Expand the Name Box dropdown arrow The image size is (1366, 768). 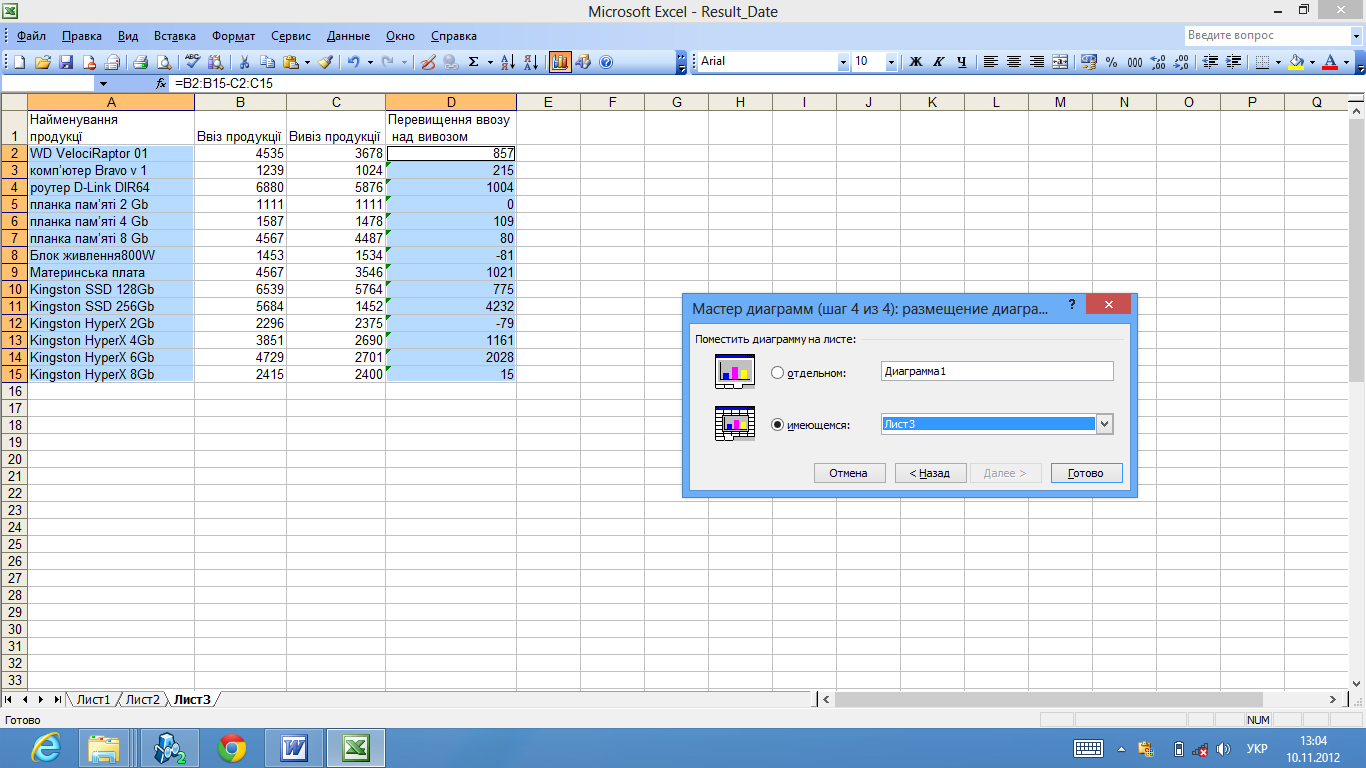(x=103, y=84)
